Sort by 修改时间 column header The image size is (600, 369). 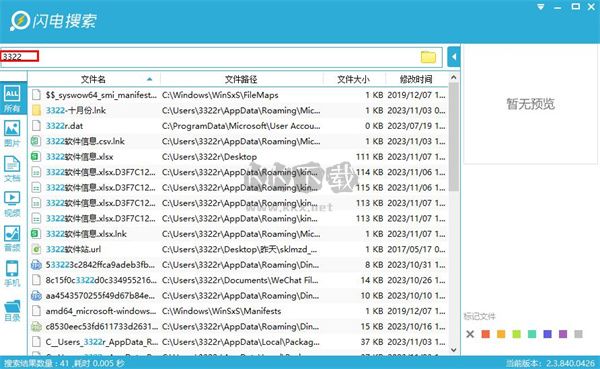click(416, 79)
